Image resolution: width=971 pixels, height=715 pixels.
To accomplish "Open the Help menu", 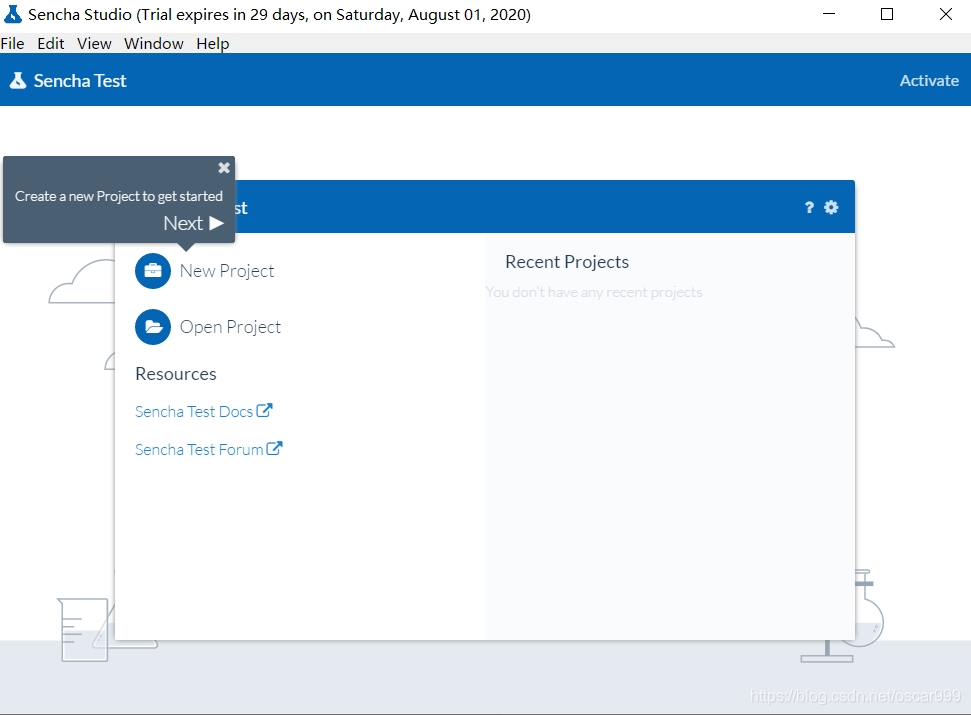I will point(212,43).
